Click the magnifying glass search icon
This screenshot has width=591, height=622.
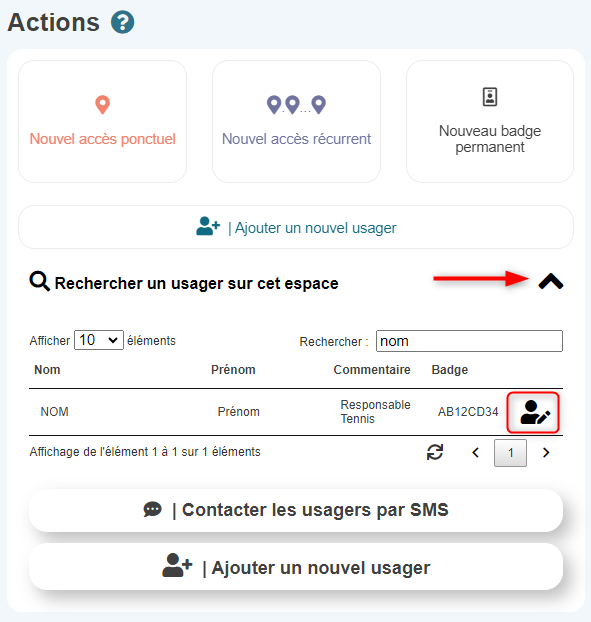(x=40, y=282)
